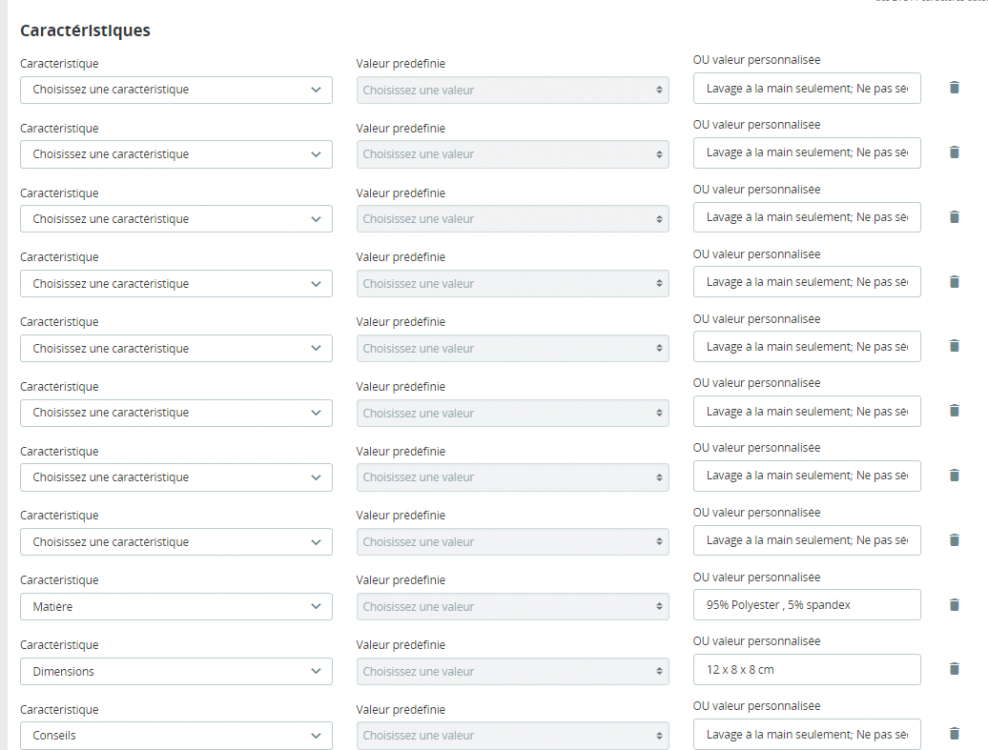Open predefined value dropdown in Dimensions row
This screenshot has width=988, height=750.
click(512, 671)
